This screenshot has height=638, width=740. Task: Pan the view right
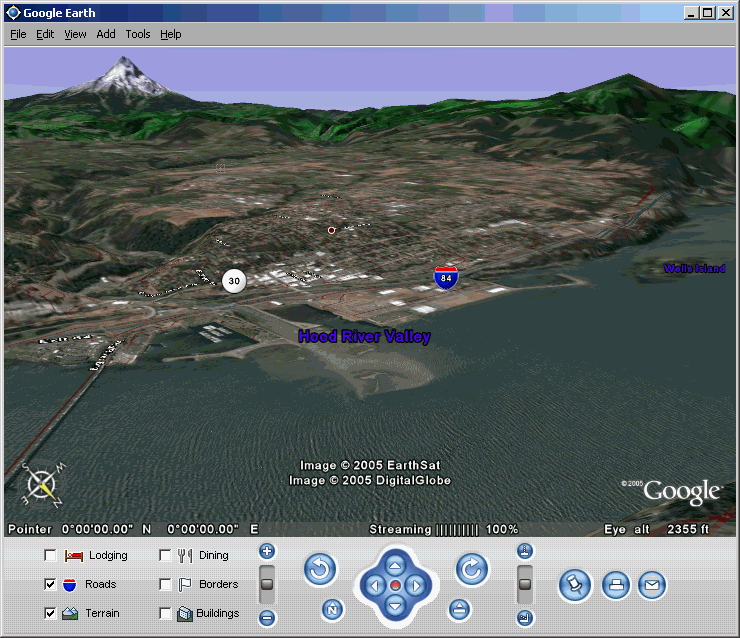pos(416,586)
